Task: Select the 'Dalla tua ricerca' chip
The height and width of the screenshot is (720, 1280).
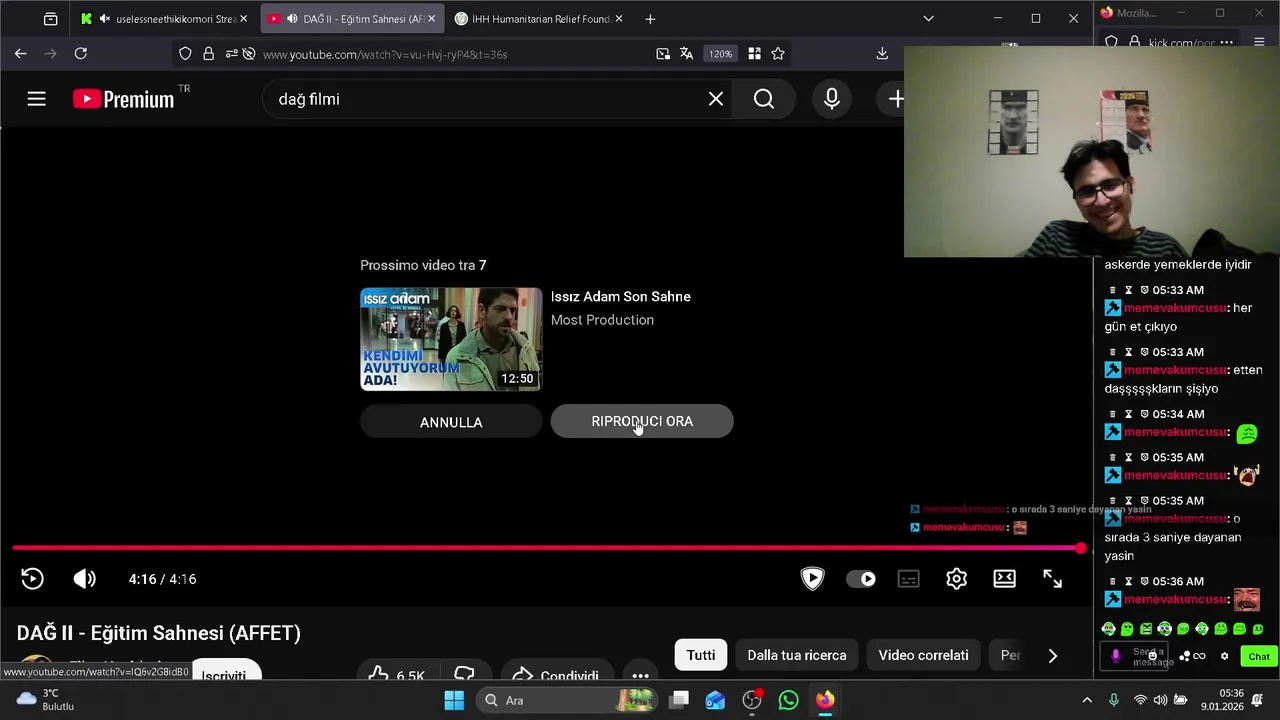Action: 797,655
